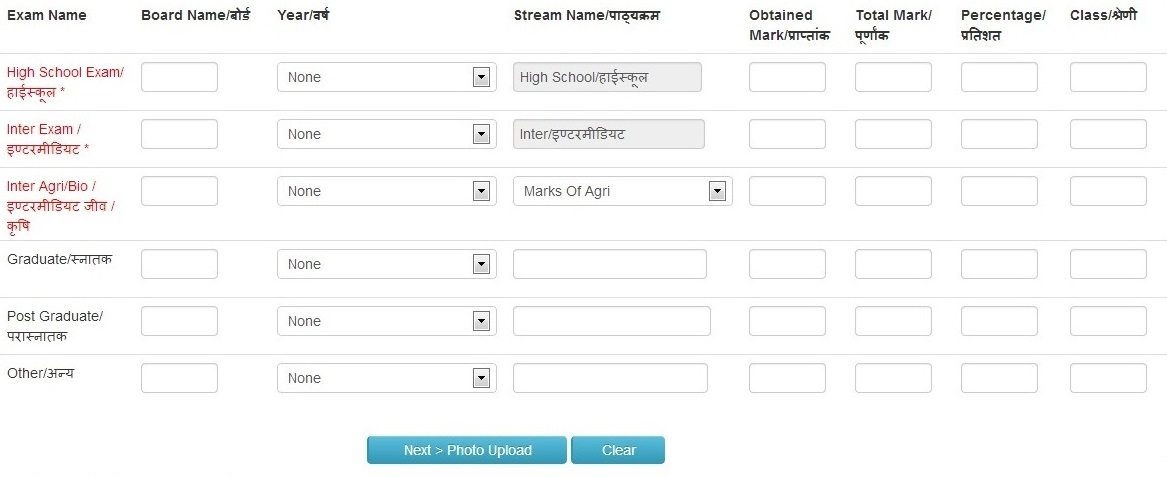Focus Stream Name field for Graduate row
Image resolution: width=1167 pixels, height=477 pixels.
coord(610,264)
